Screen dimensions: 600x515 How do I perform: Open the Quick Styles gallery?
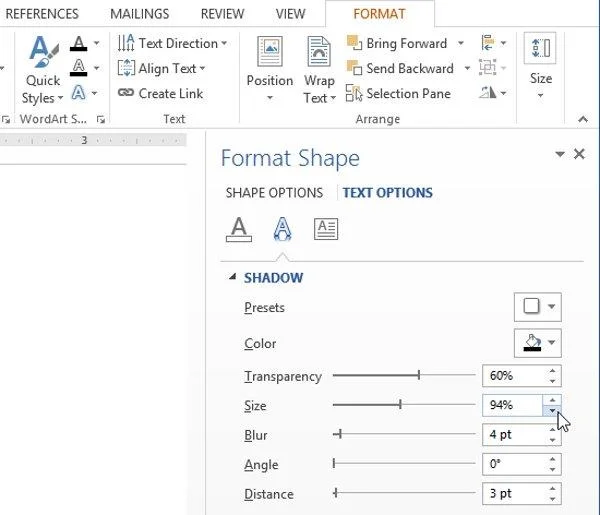pyautogui.click(x=42, y=70)
